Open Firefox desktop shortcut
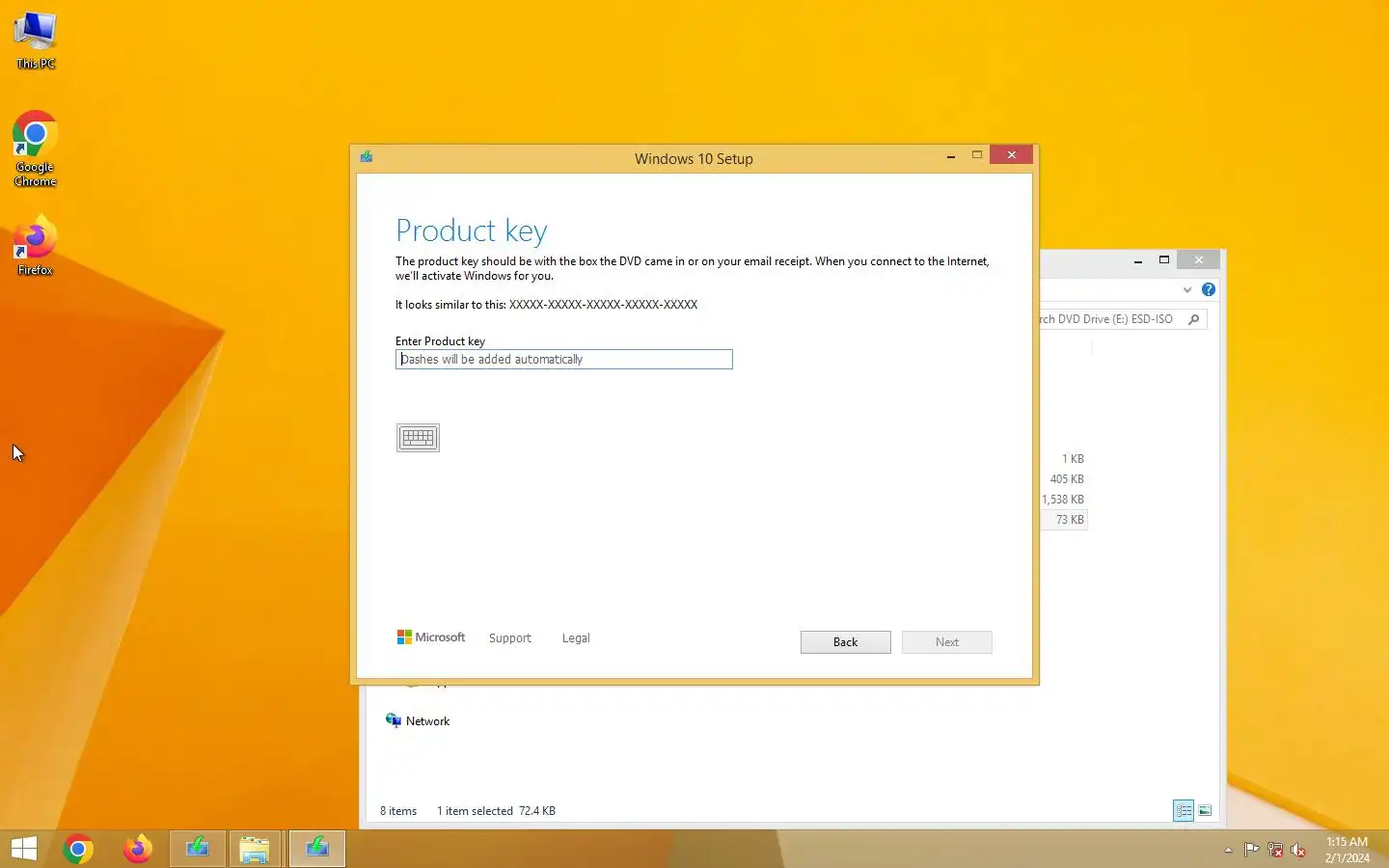 [x=35, y=247]
